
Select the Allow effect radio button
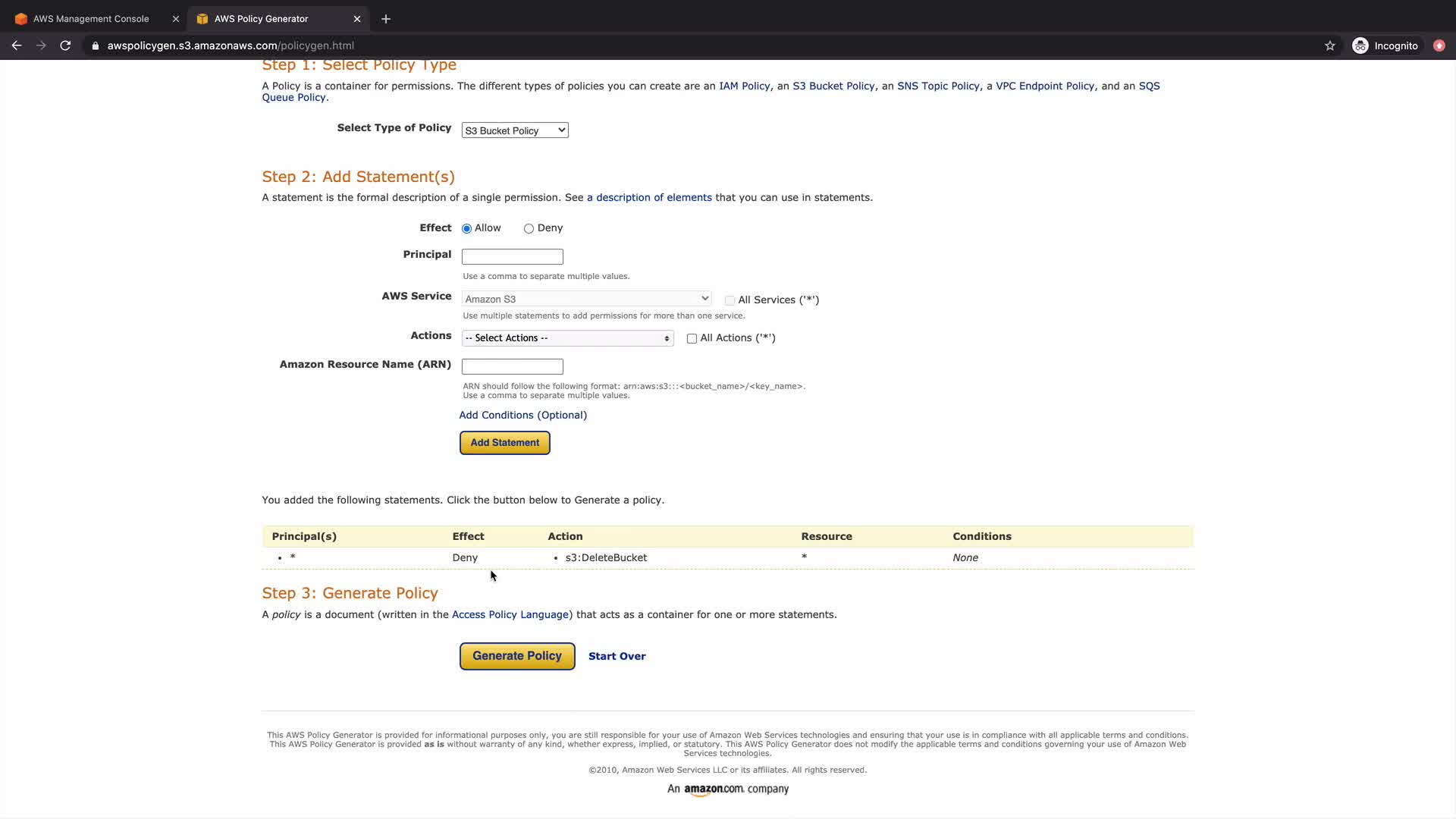tap(466, 228)
